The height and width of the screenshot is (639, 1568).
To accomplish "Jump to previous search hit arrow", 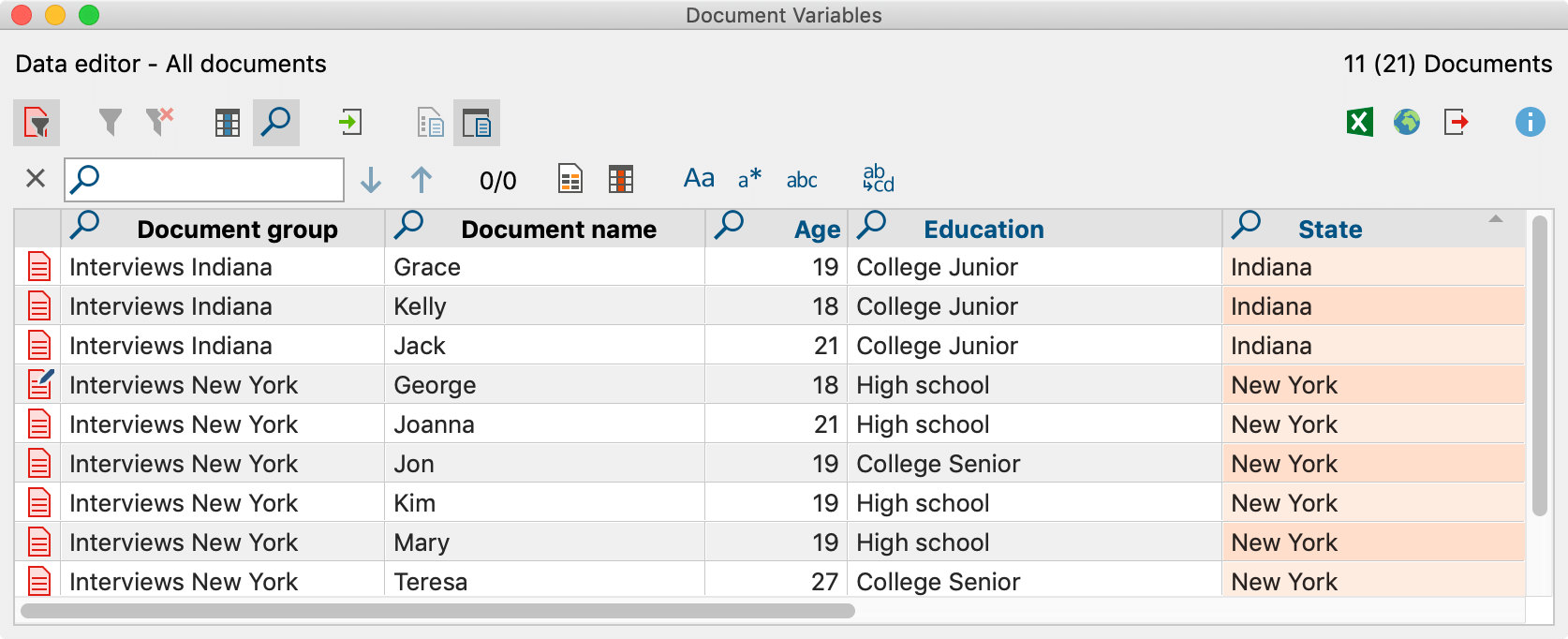I will pyautogui.click(x=422, y=180).
